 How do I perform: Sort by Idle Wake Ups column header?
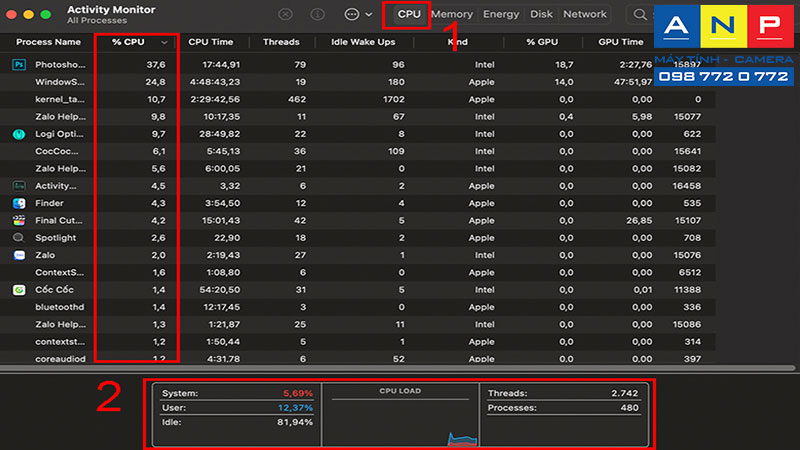tap(363, 42)
